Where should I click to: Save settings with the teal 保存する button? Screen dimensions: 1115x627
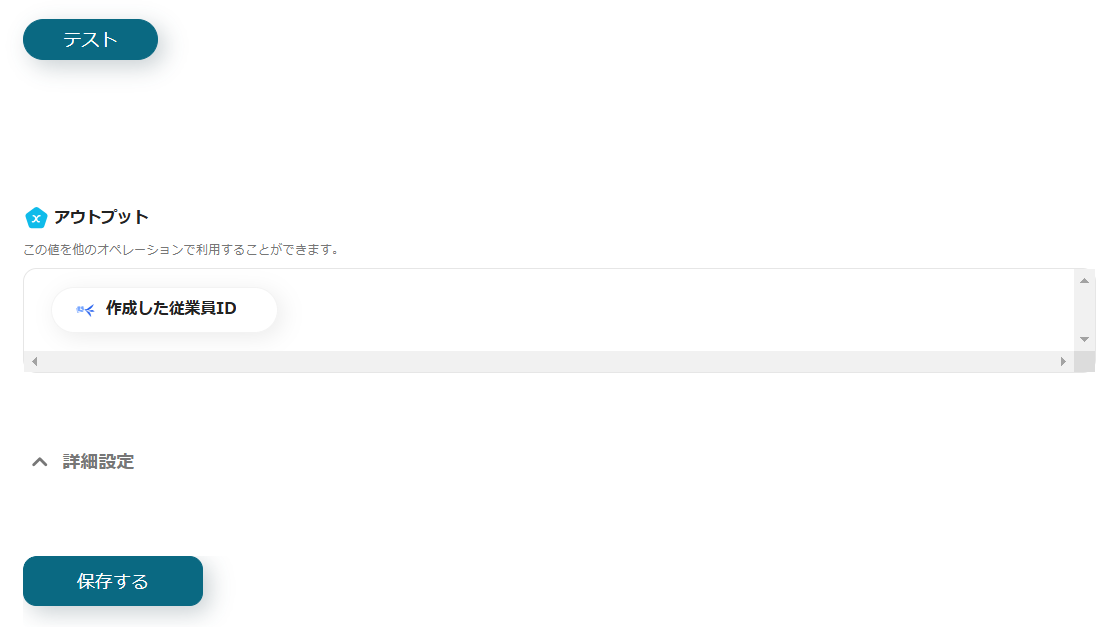tap(113, 581)
